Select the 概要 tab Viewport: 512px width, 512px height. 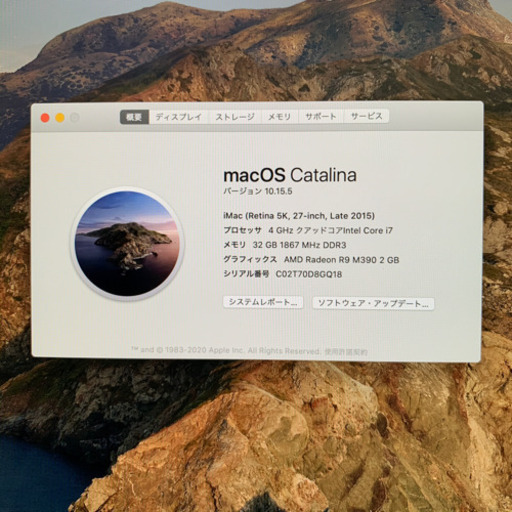[x=134, y=117]
